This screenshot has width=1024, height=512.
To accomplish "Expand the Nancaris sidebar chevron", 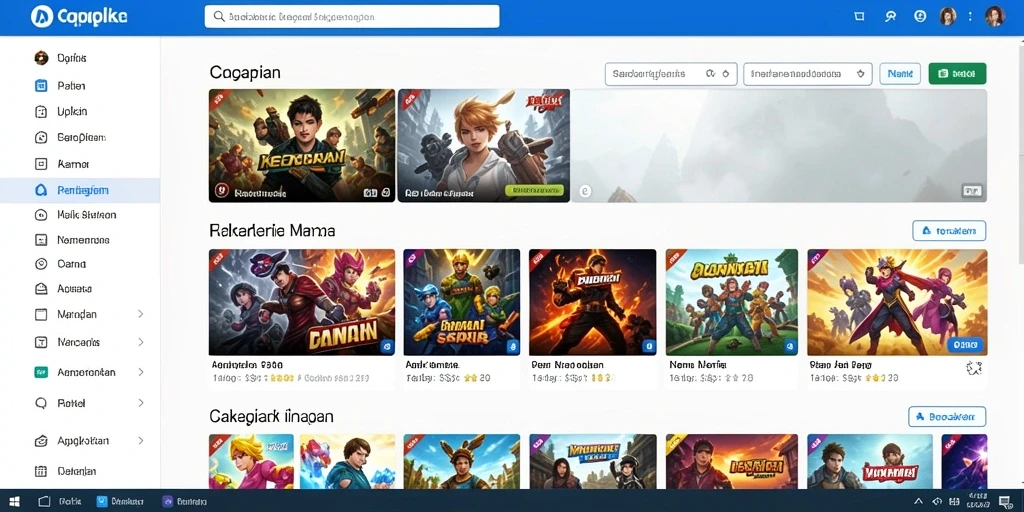I will click(x=140, y=342).
